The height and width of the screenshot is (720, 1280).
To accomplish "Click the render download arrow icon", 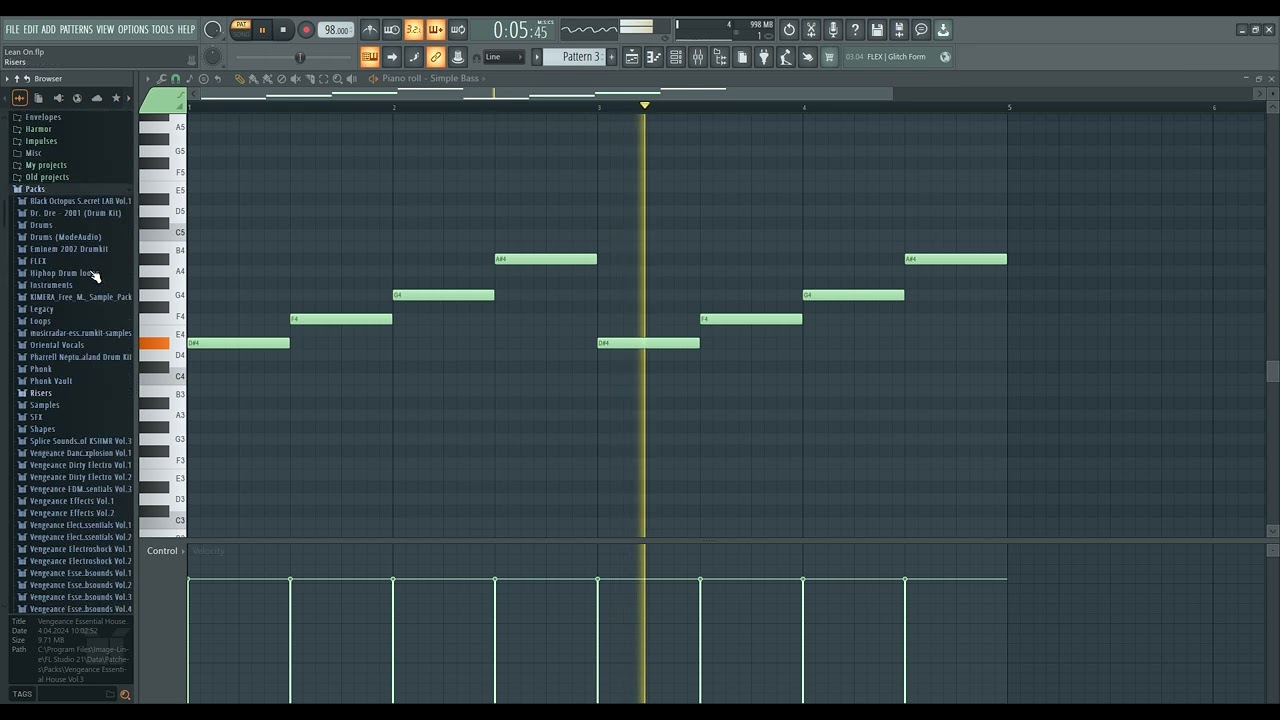I will 943,30.
